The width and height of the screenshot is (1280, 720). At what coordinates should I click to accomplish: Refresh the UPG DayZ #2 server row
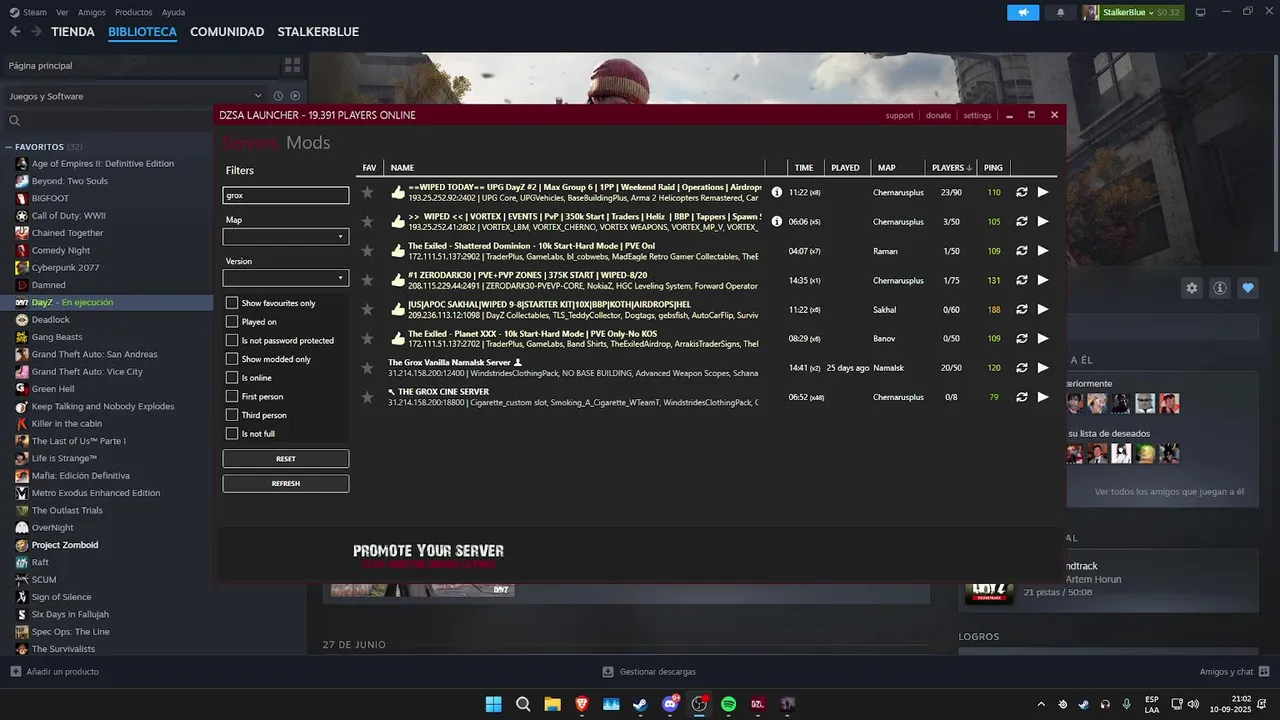[1022, 192]
